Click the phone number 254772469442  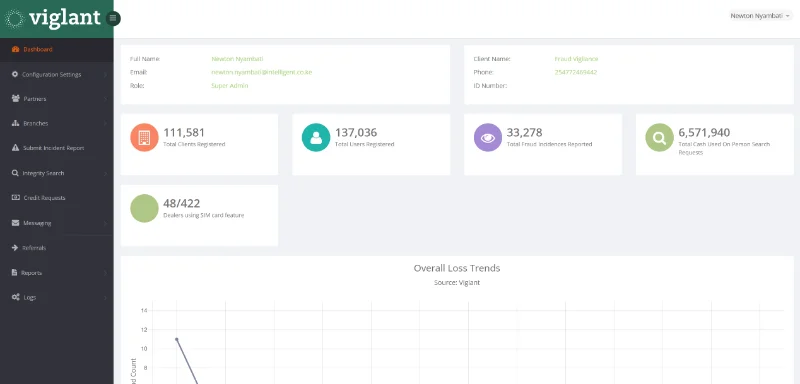click(x=576, y=72)
